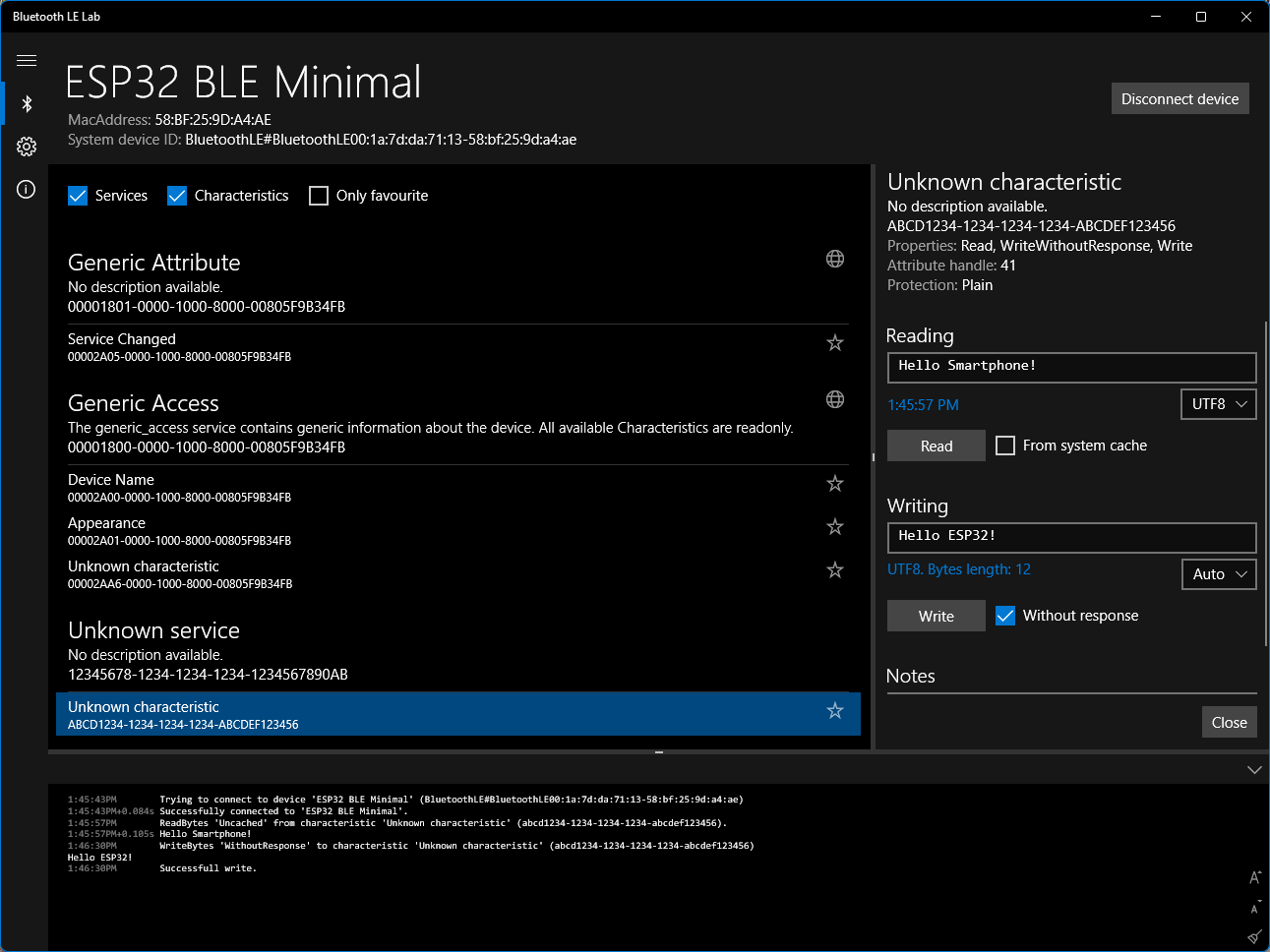Screen dimensions: 1270x952
Task: Click the System device ID value
Action: pyautogui.click(x=381, y=140)
